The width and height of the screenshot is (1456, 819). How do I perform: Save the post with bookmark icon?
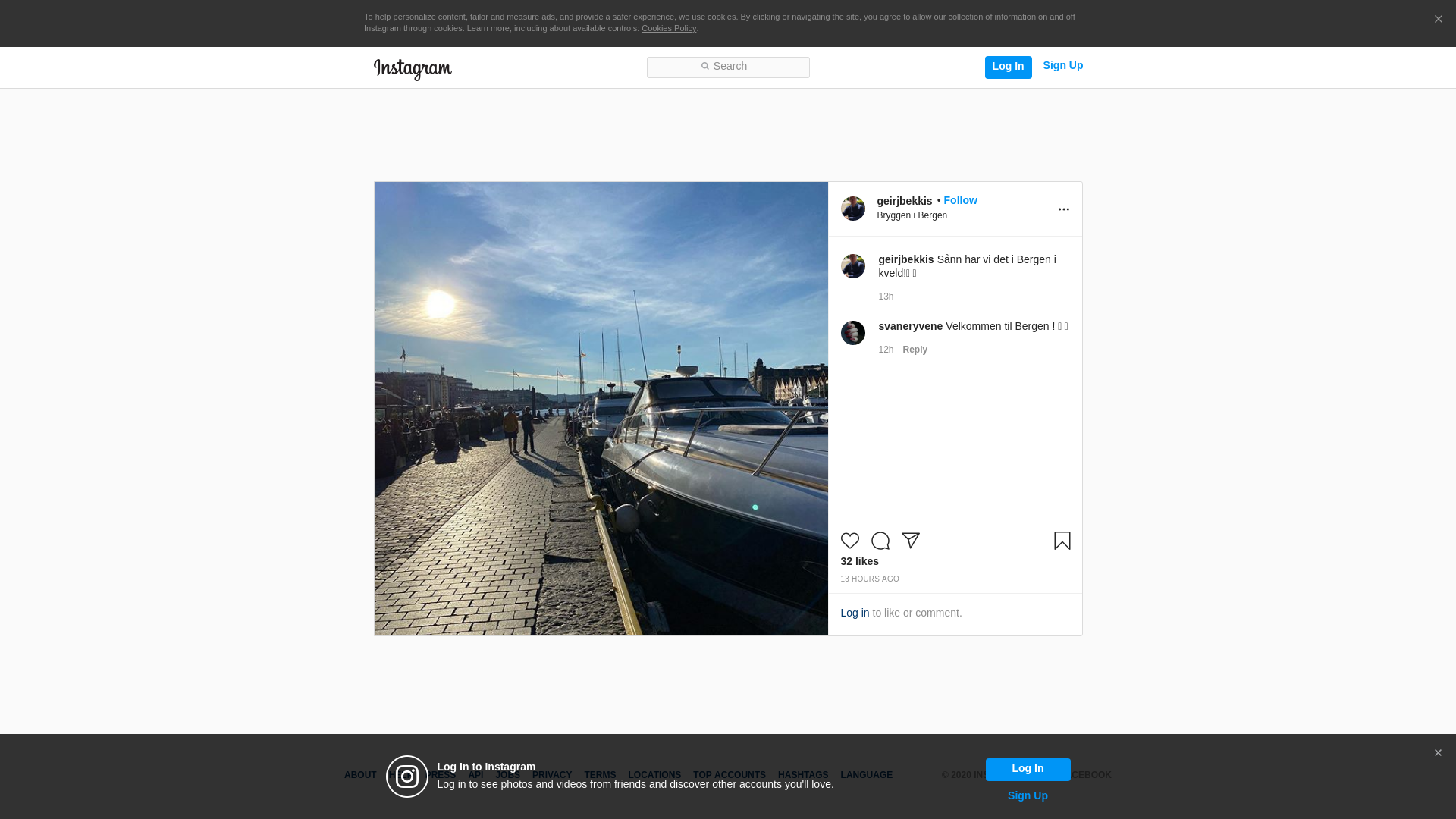pos(1062,541)
